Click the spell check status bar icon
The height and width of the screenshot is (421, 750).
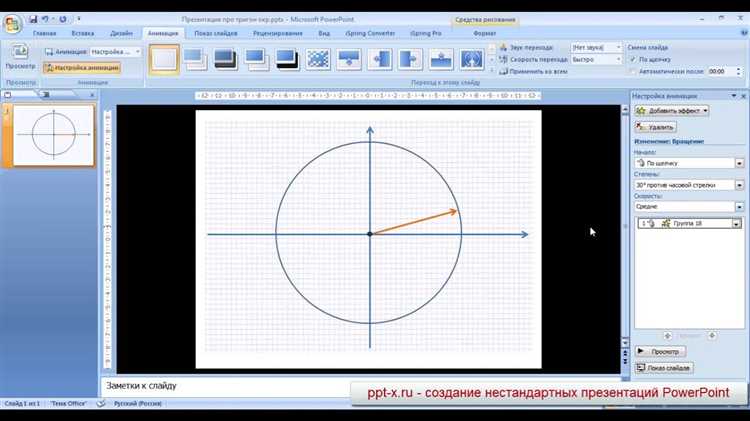(101, 404)
